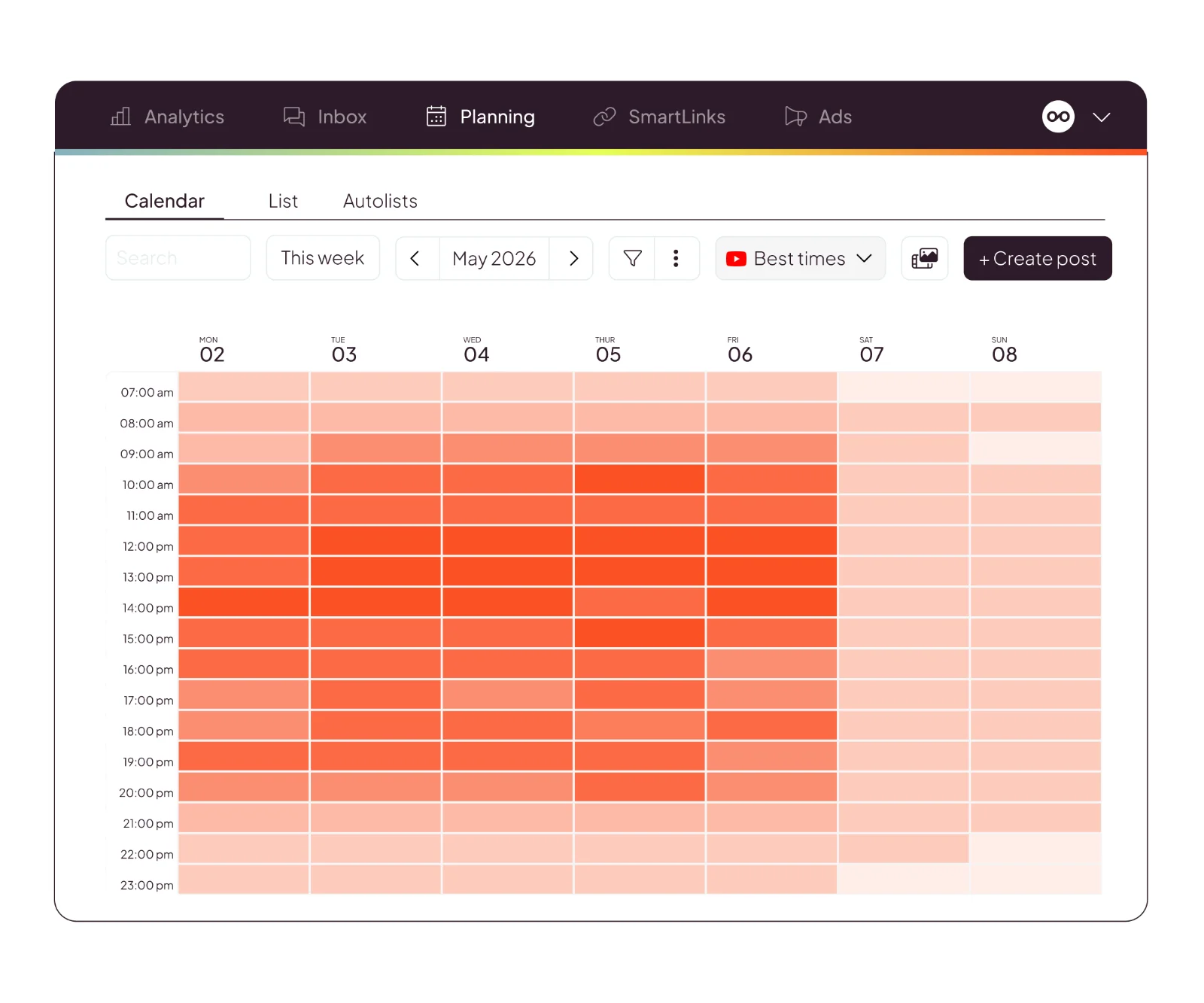Open the SmartLinks chain icon
Screen dimensions: 1204x1003
[x=604, y=117]
